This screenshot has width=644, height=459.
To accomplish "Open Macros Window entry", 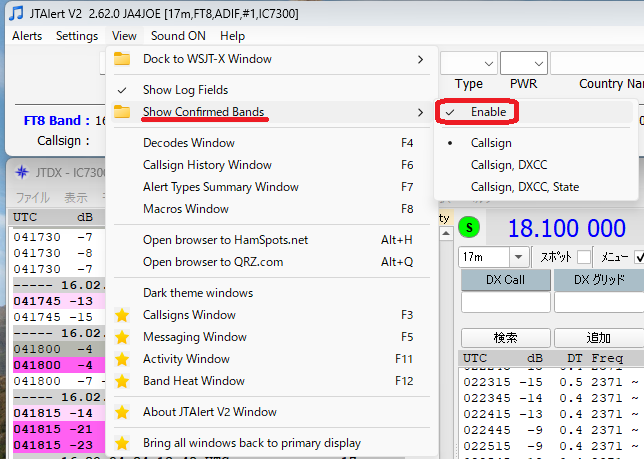I will (x=271, y=209).
